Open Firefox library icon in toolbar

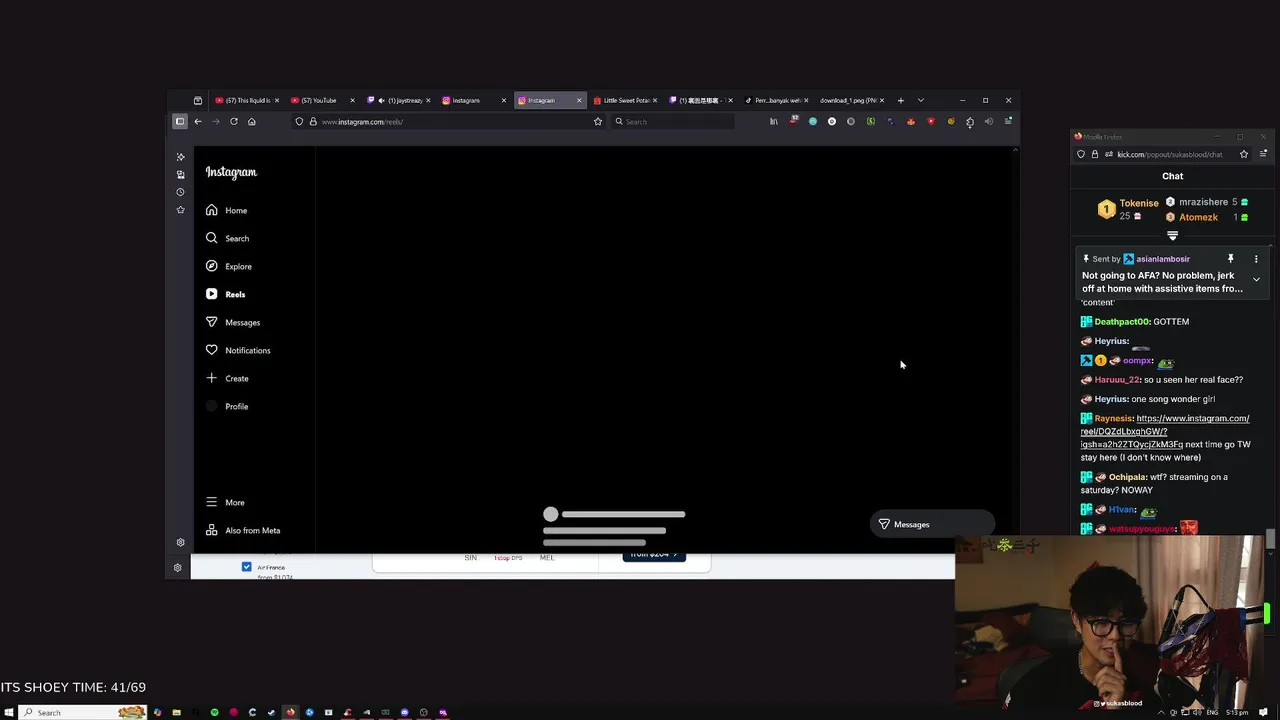(773, 122)
